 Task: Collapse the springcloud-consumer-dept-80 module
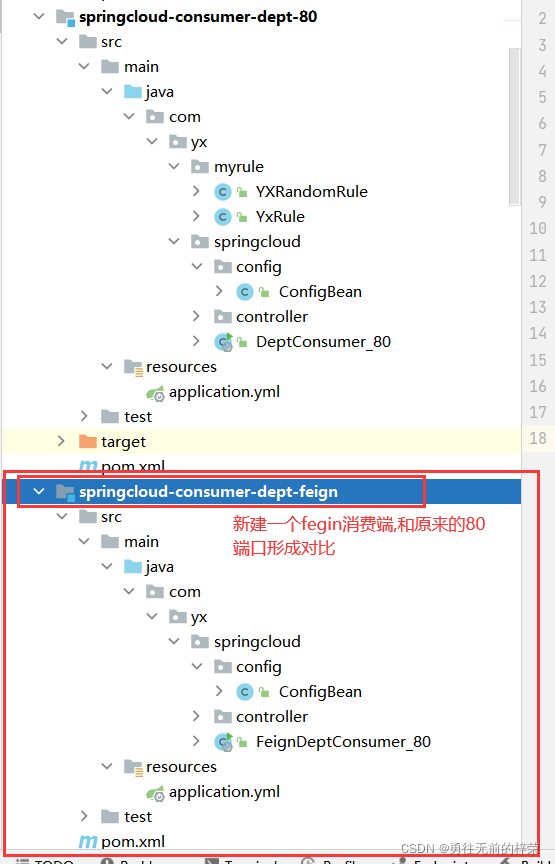[39, 17]
